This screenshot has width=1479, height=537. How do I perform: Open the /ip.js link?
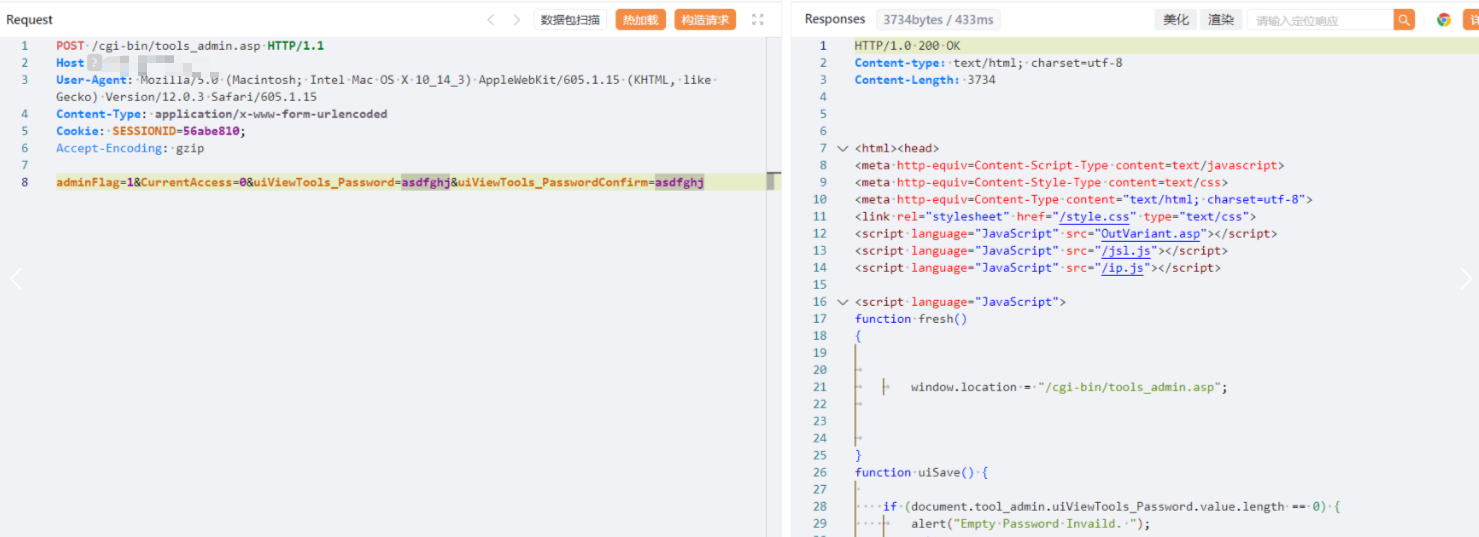pyautogui.click(x=1124, y=267)
